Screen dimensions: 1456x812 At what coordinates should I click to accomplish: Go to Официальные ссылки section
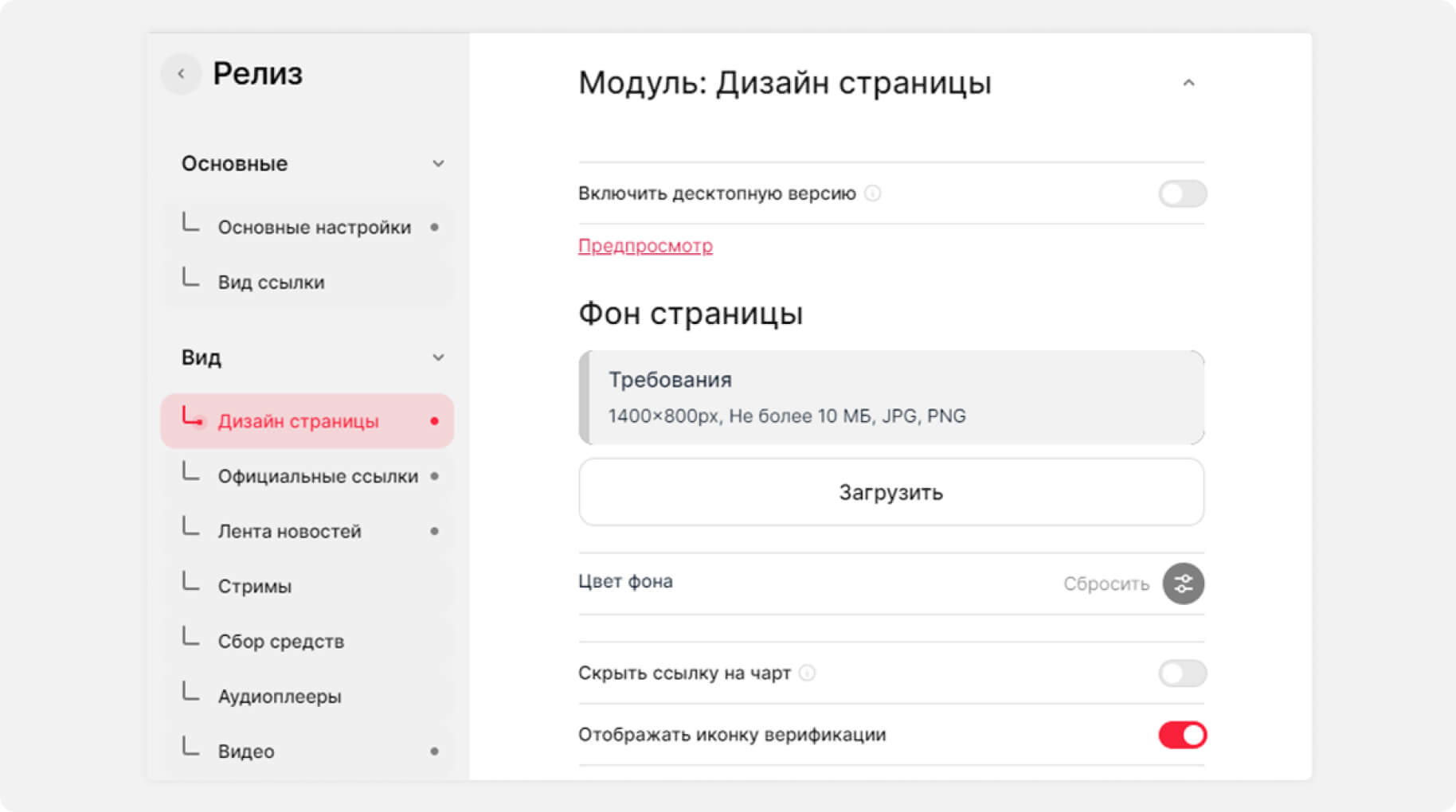[317, 477]
